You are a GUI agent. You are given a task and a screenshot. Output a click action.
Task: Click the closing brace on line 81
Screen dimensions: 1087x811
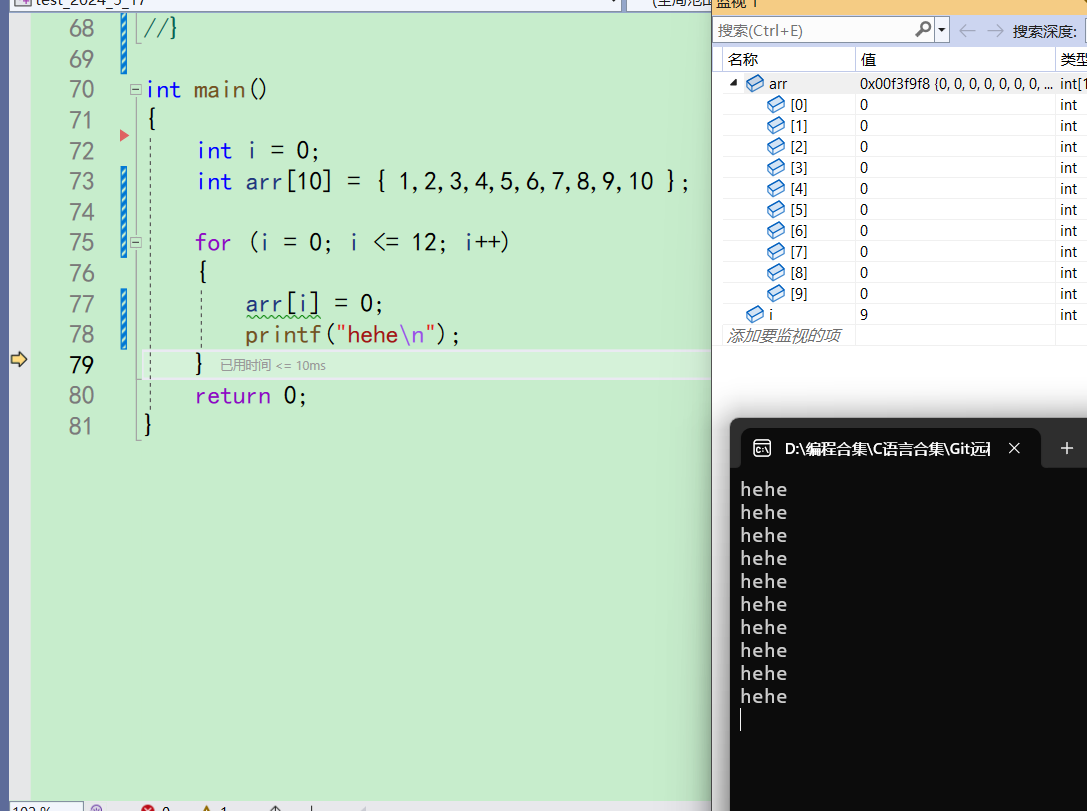click(x=148, y=425)
